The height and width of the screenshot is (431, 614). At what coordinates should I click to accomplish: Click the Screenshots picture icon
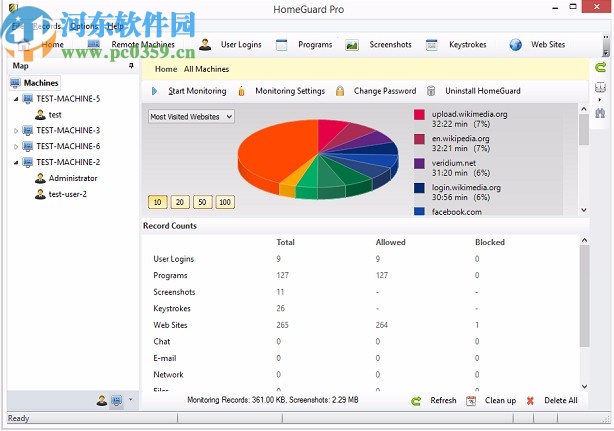click(x=352, y=45)
